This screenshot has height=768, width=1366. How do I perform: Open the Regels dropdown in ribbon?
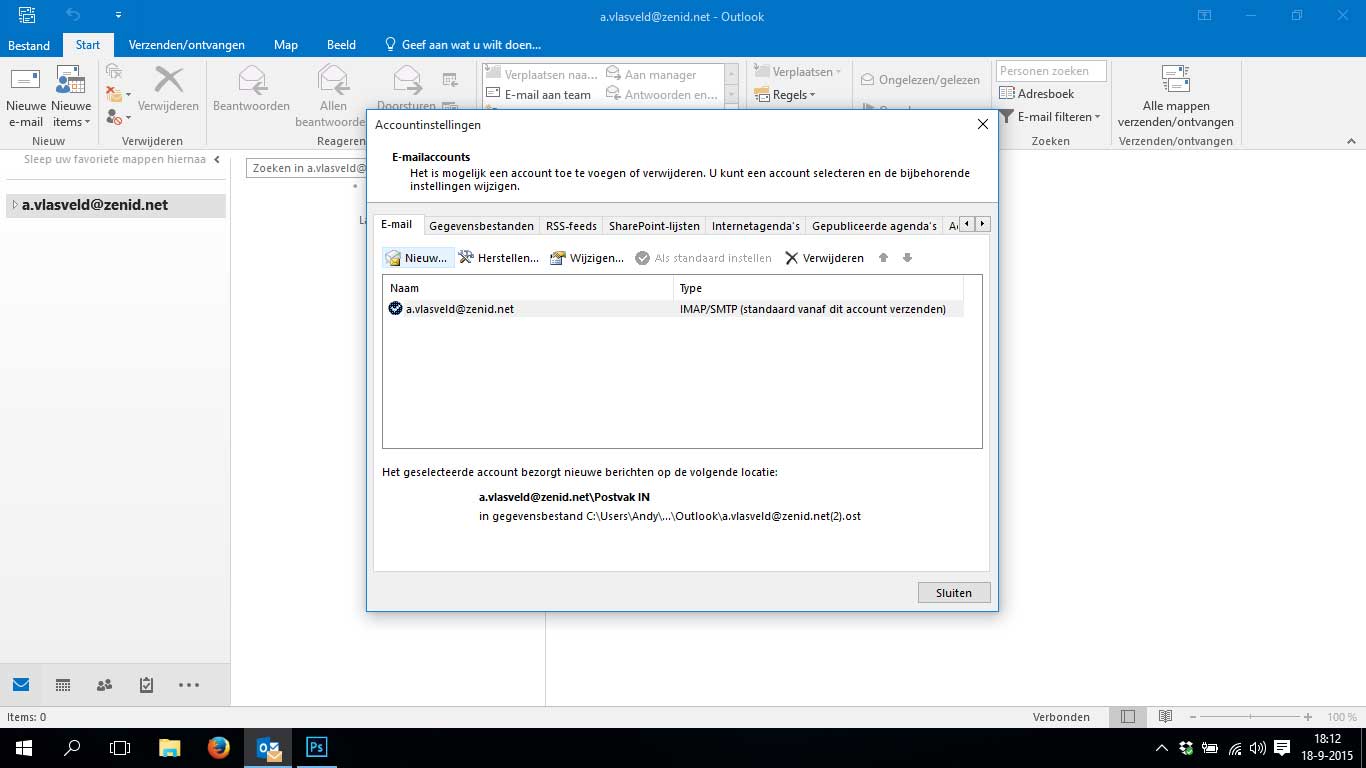pos(786,95)
